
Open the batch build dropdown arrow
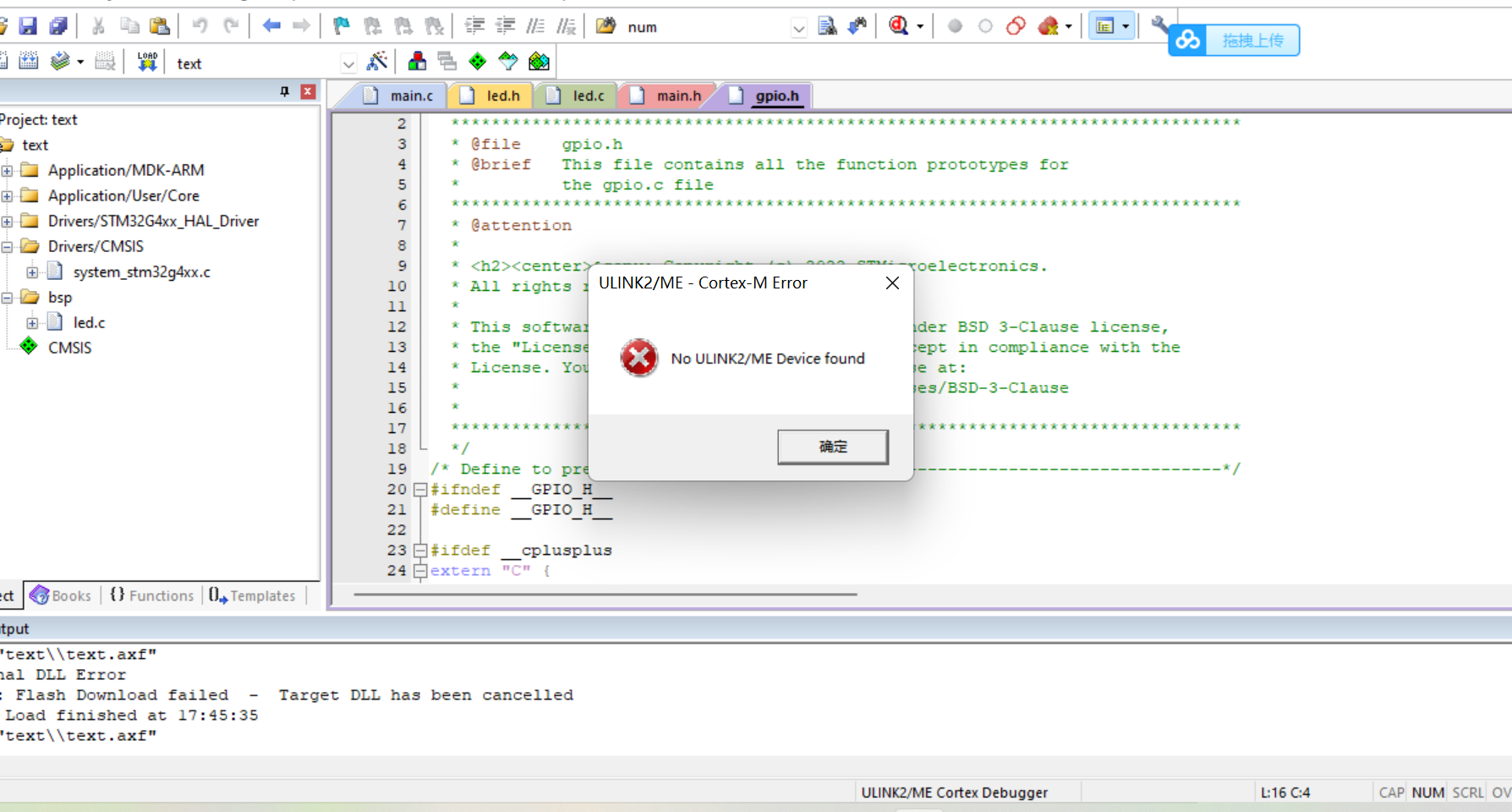pyautogui.click(x=80, y=62)
